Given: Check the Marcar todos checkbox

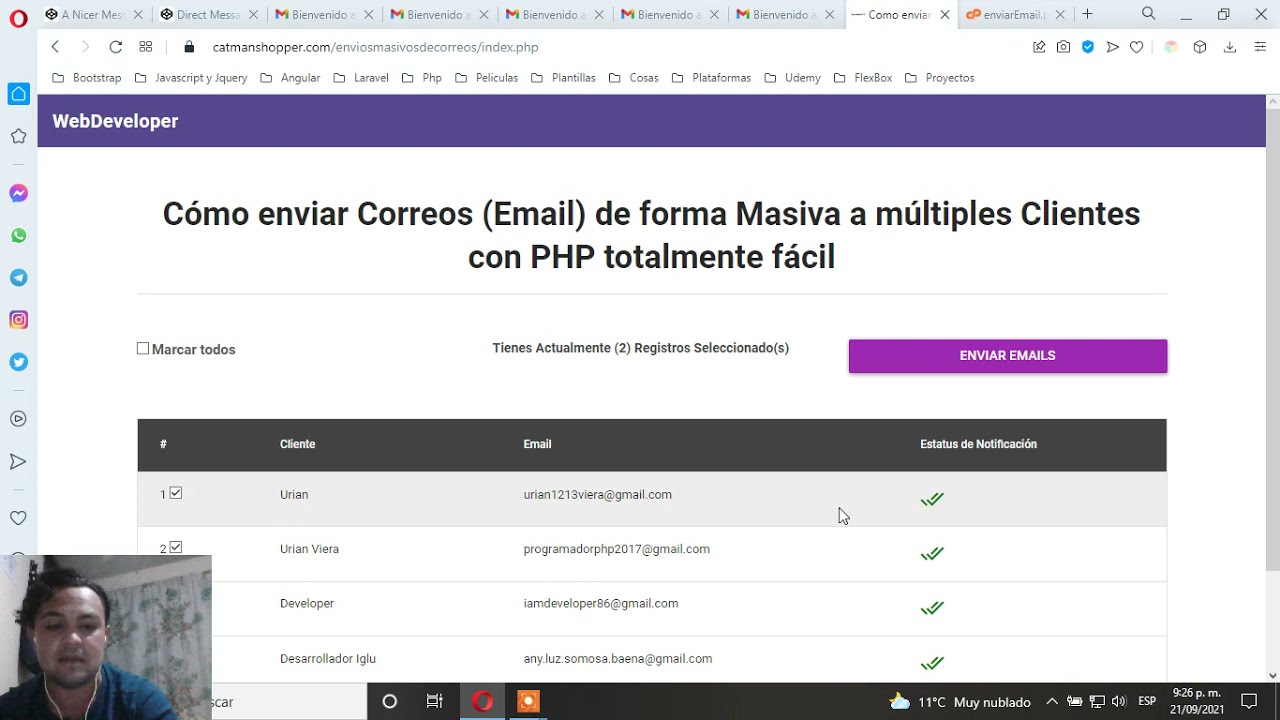Looking at the screenshot, I should tap(143, 349).
